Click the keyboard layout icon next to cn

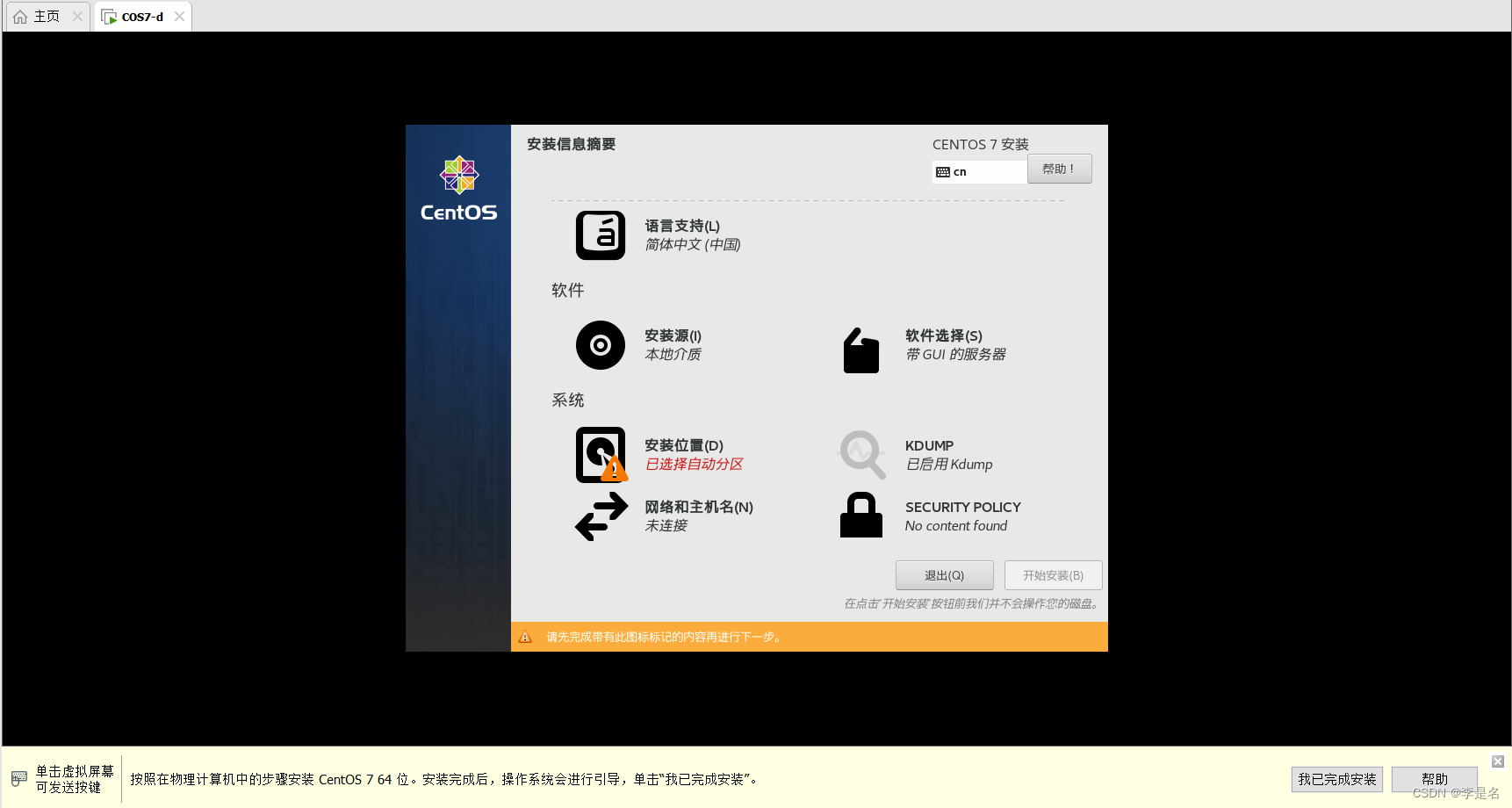[943, 172]
